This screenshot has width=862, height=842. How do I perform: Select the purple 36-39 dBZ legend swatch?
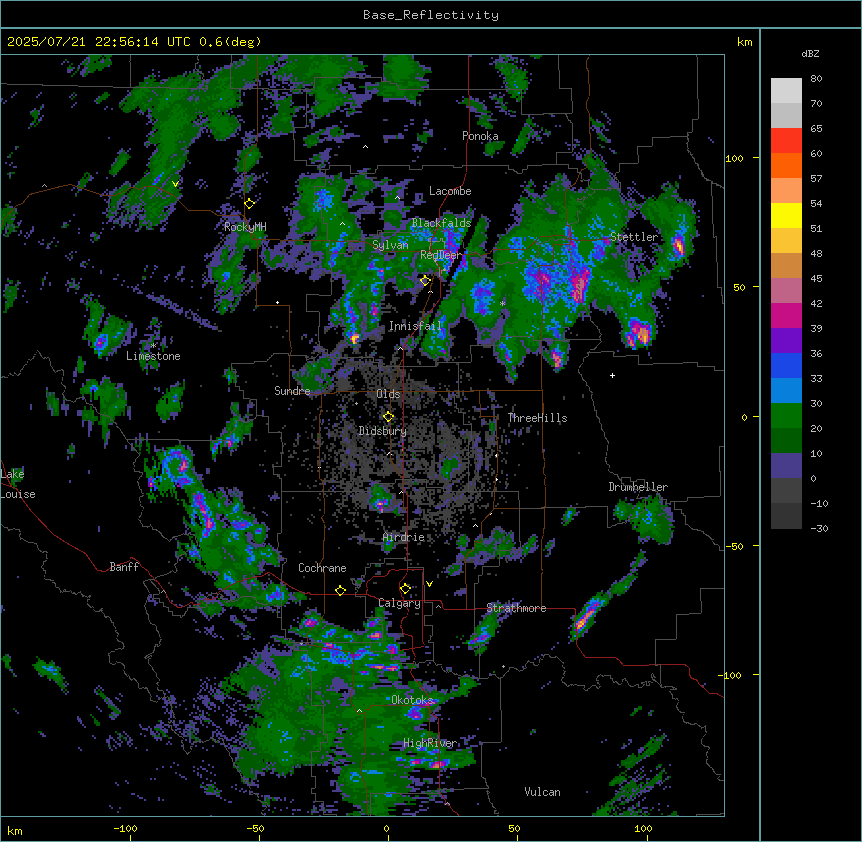[786, 340]
